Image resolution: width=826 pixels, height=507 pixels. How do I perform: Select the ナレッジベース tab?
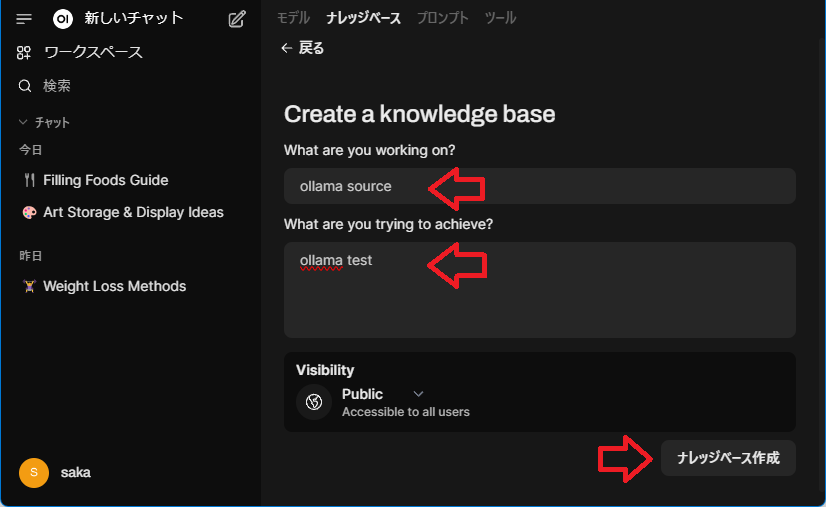click(363, 18)
